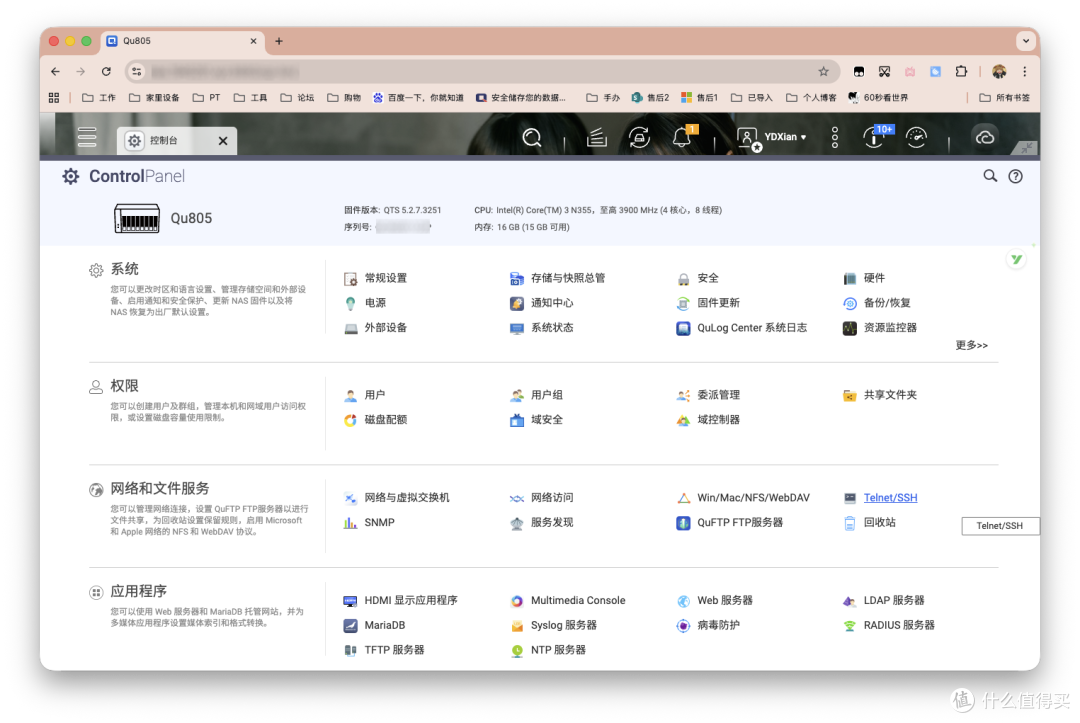
Task: Click the 权限 category heading
Action: pos(125,386)
